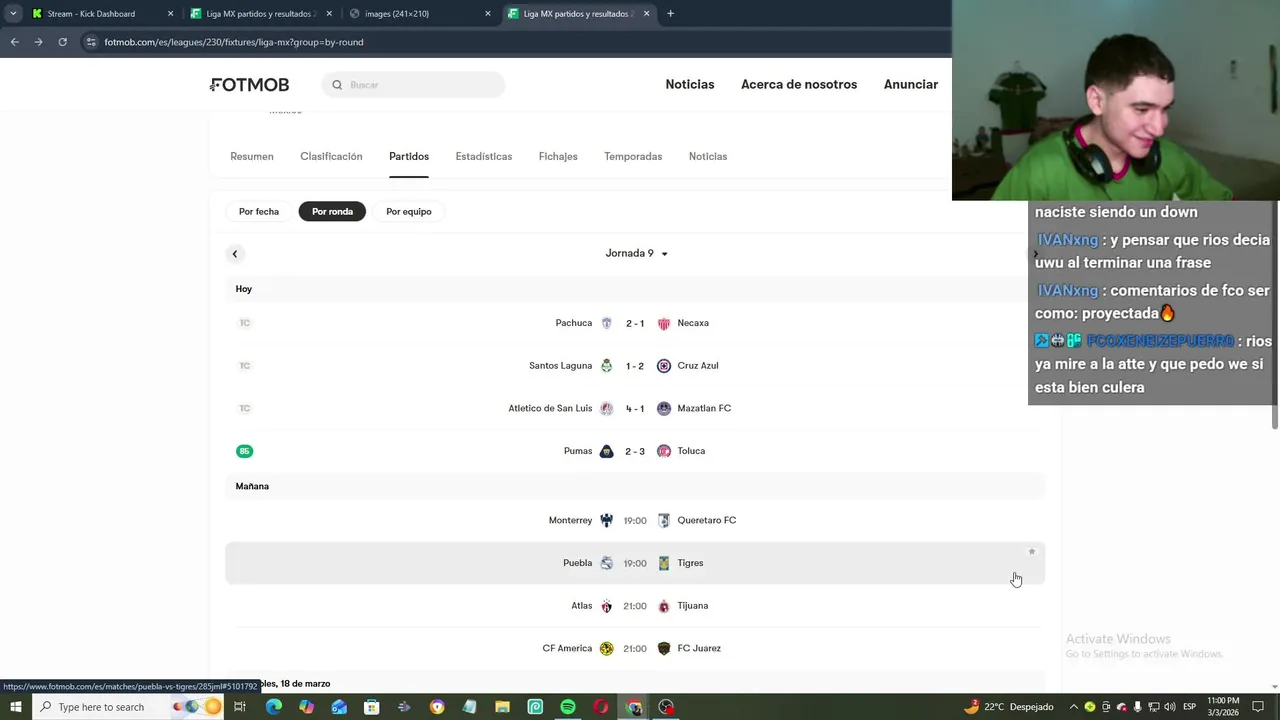The image size is (1280, 720).
Task: Open Acerca de nosotros link
Action: 799,84
